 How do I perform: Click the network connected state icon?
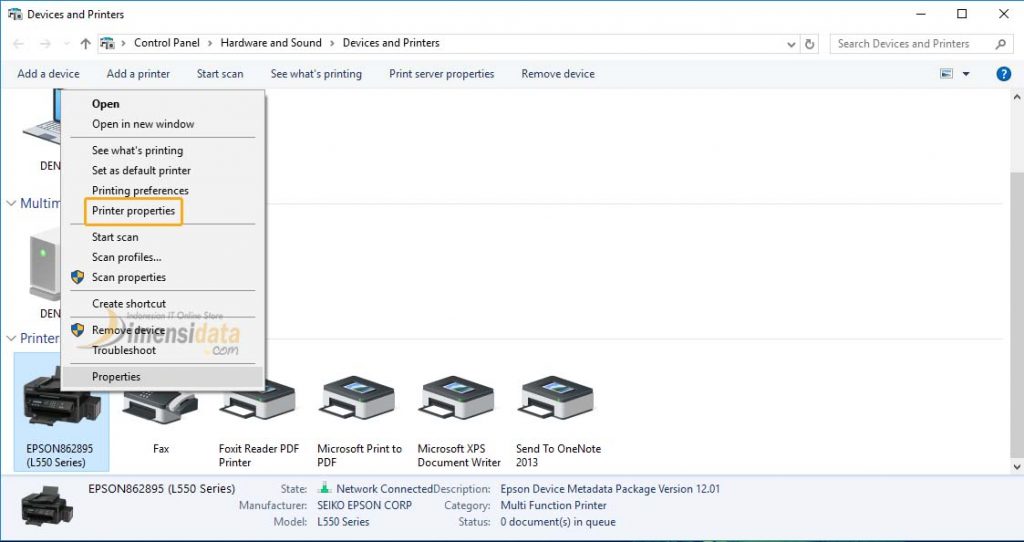tap(324, 488)
